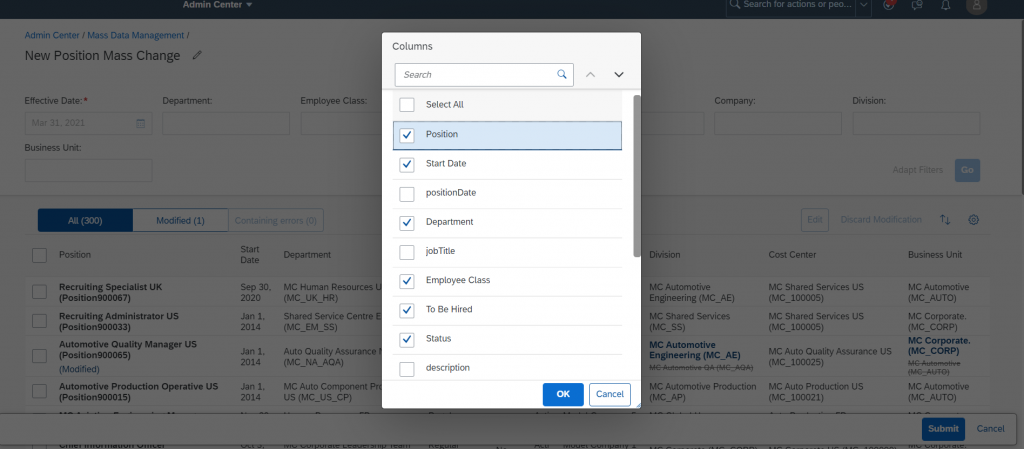
Task: Expand the header search scope dropdown
Action: coord(864,5)
